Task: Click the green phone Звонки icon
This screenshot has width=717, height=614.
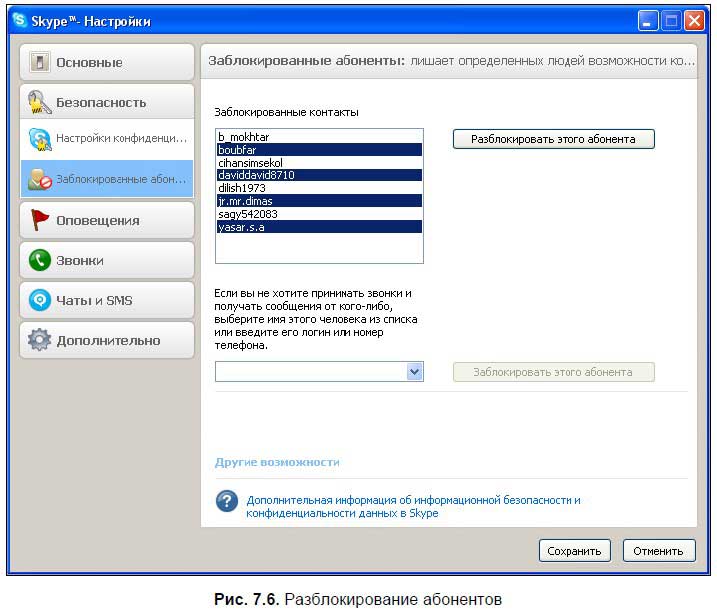Action: [x=40, y=260]
